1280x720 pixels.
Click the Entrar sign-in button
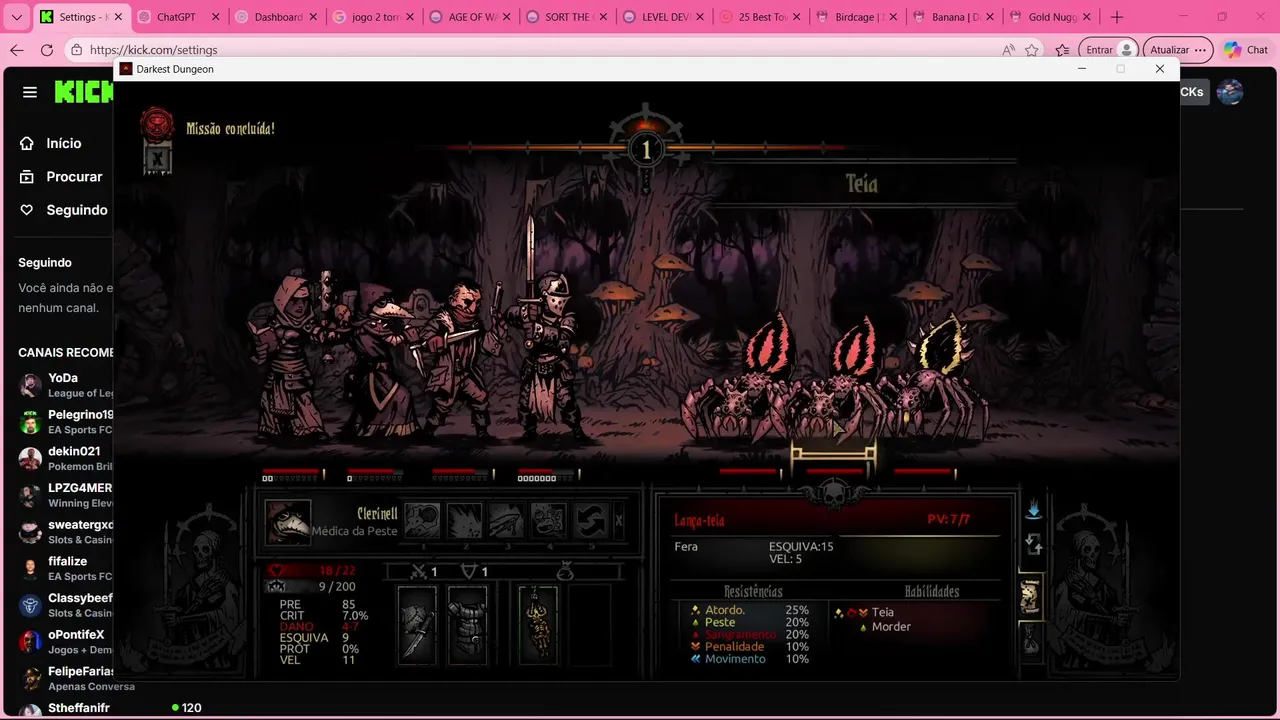click(x=1108, y=50)
